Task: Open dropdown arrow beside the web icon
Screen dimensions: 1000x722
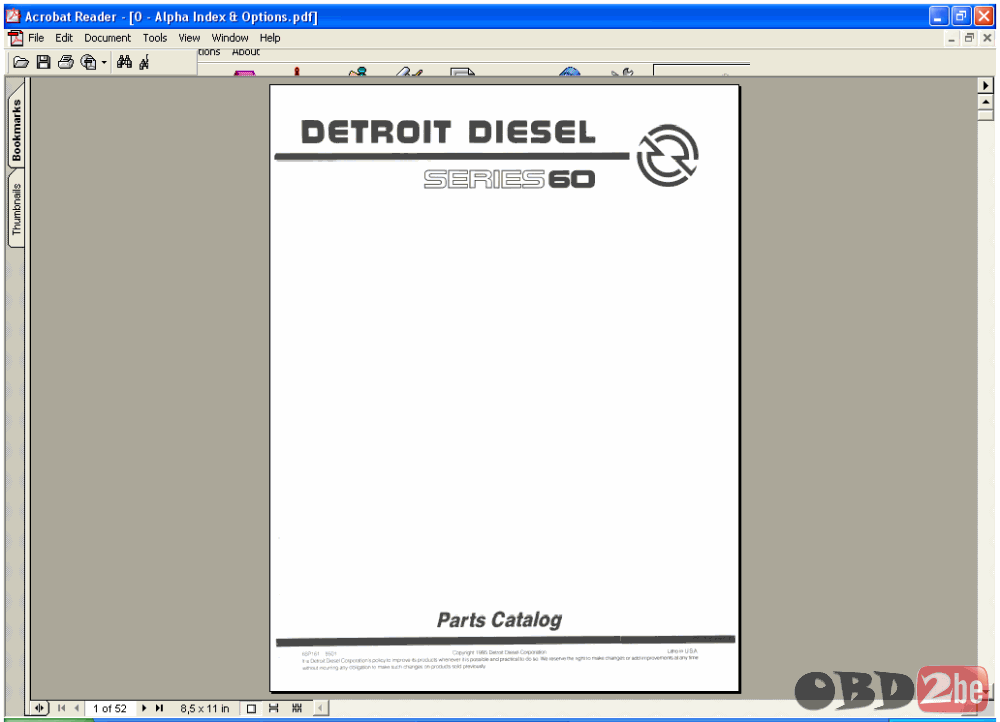Action: click(104, 63)
